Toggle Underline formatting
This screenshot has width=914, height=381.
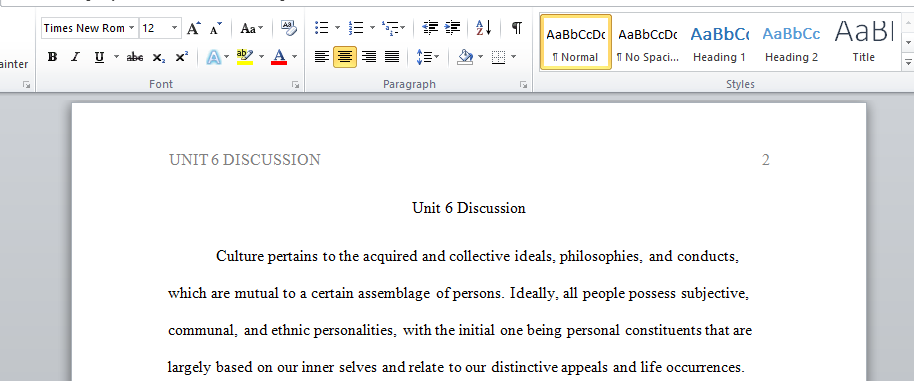(x=99, y=57)
